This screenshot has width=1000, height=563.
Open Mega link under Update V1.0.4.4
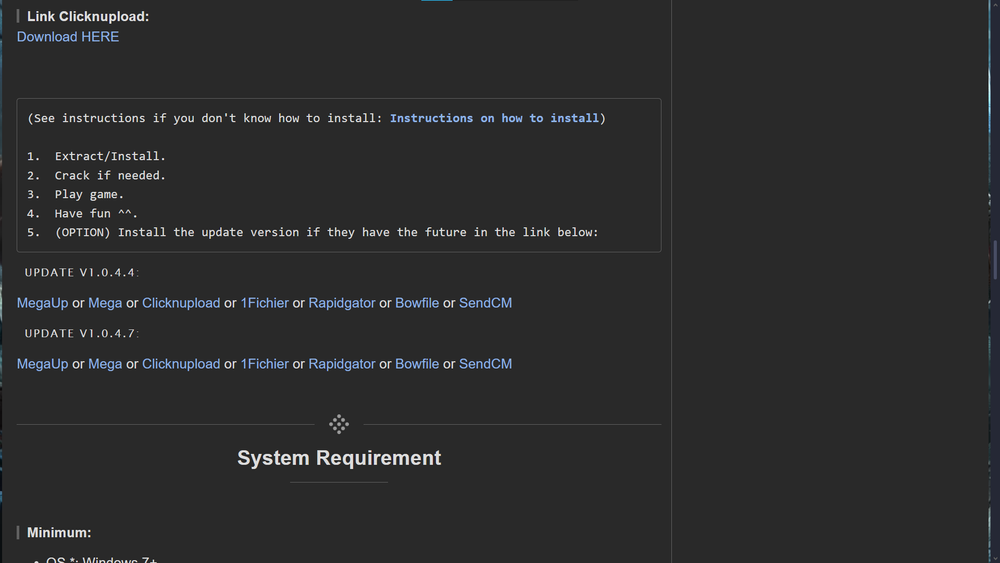[105, 303]
